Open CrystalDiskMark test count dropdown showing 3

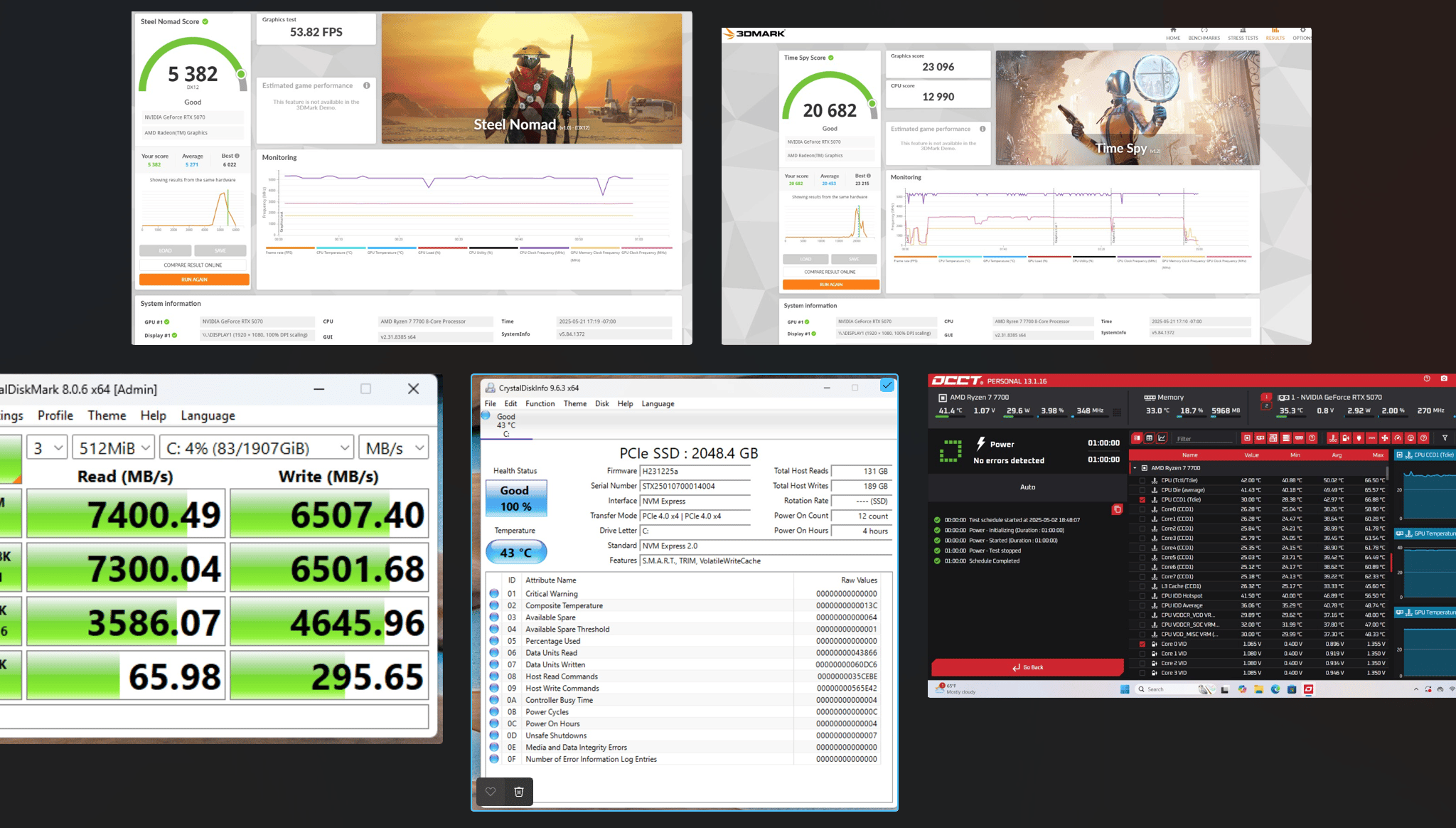coord(47,448)
